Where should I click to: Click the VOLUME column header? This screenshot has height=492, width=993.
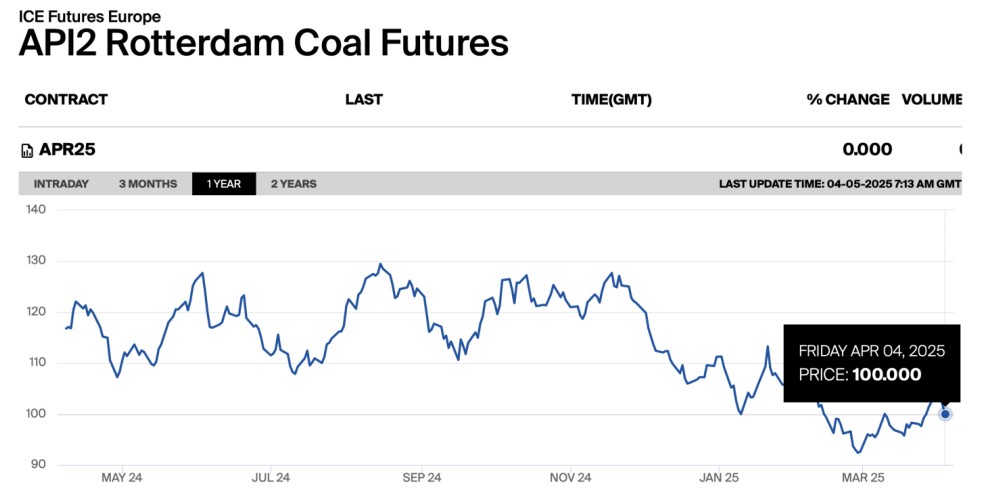932,99
